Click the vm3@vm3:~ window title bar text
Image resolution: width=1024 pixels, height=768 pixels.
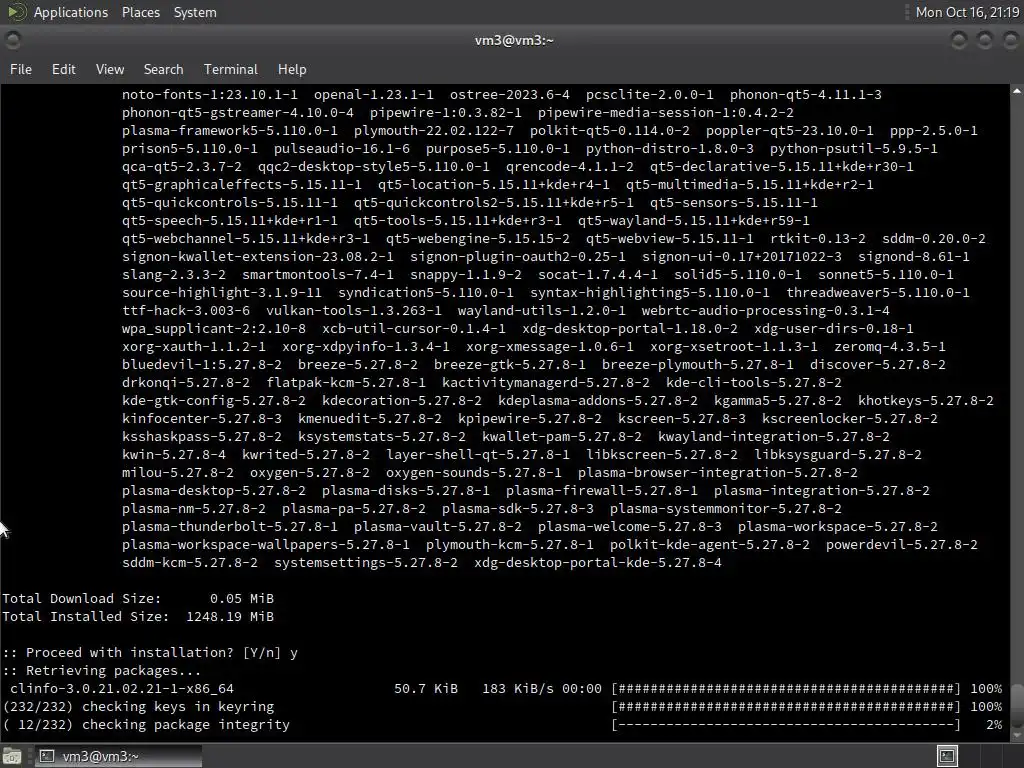514,40
